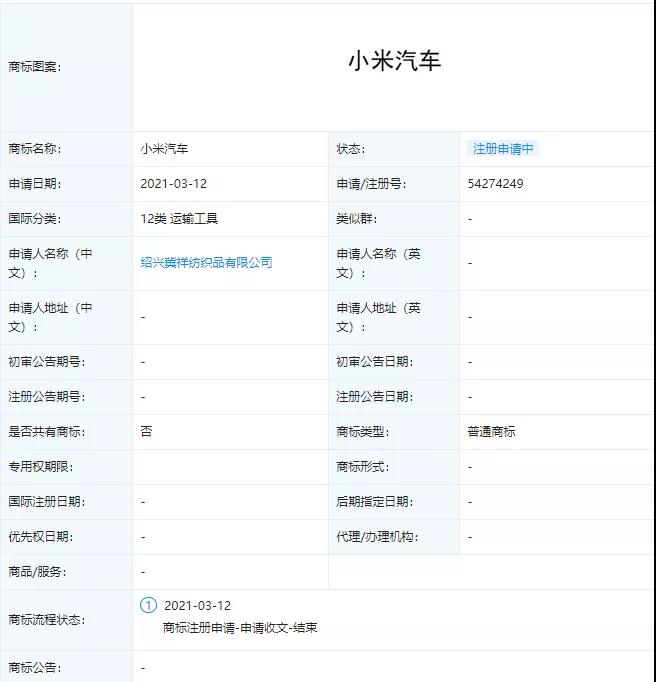Click the 商标图案 label
The width and height of the screenshot is (656, 682).
coord(35,67)
